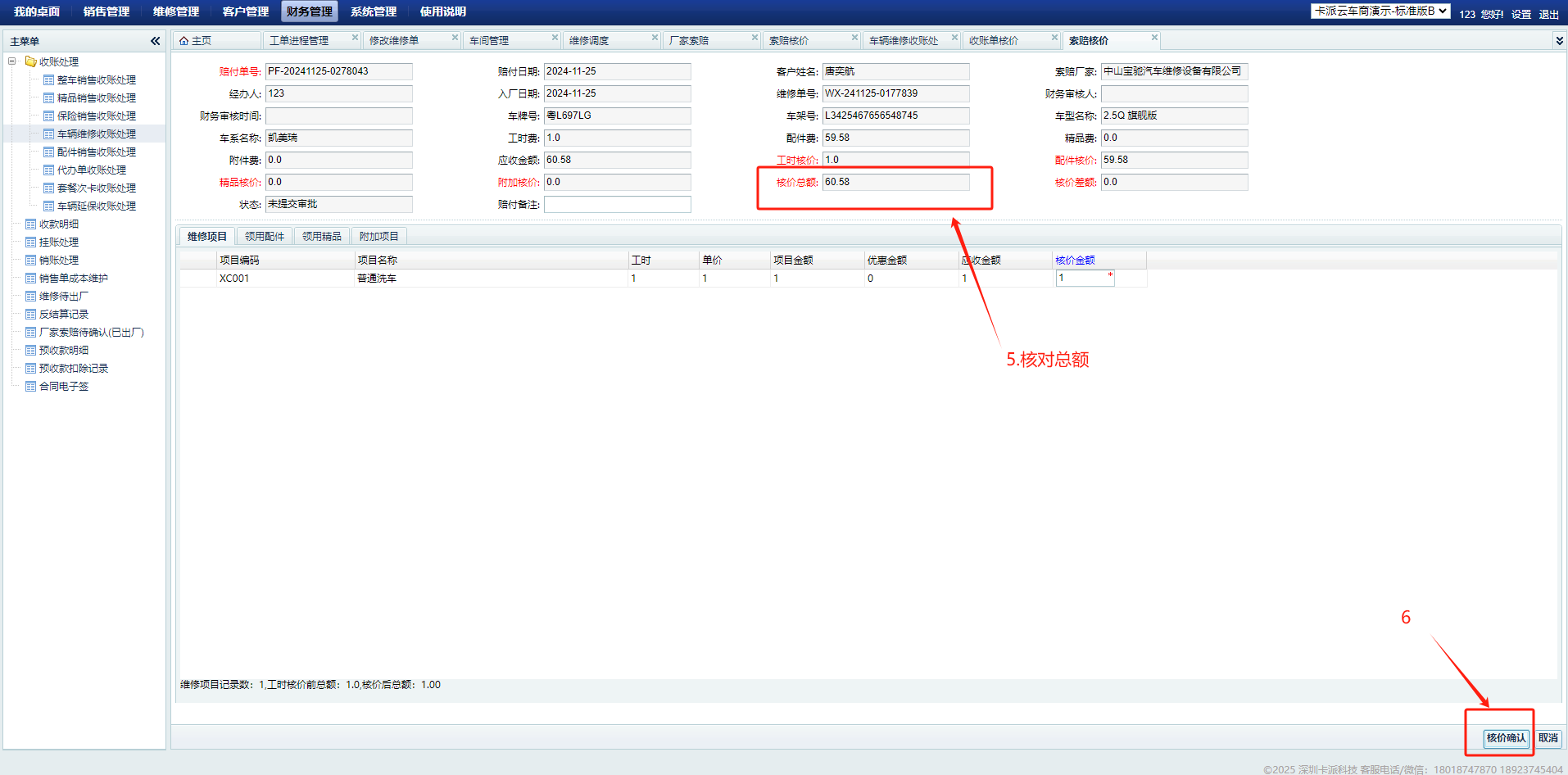Viewport: 1568px width, 775px height.
Task: Open the tab list dropdown arrow
Action: (x=1558, y=41)
